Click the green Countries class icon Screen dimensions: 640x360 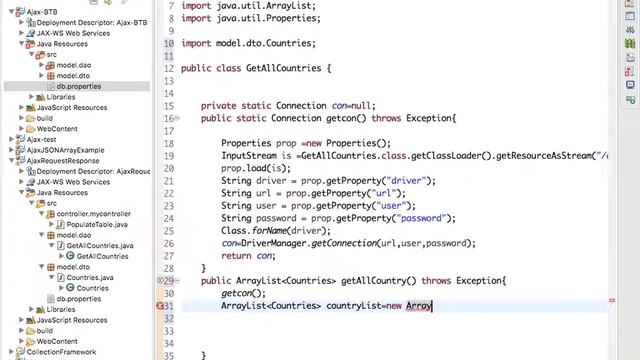70,288
